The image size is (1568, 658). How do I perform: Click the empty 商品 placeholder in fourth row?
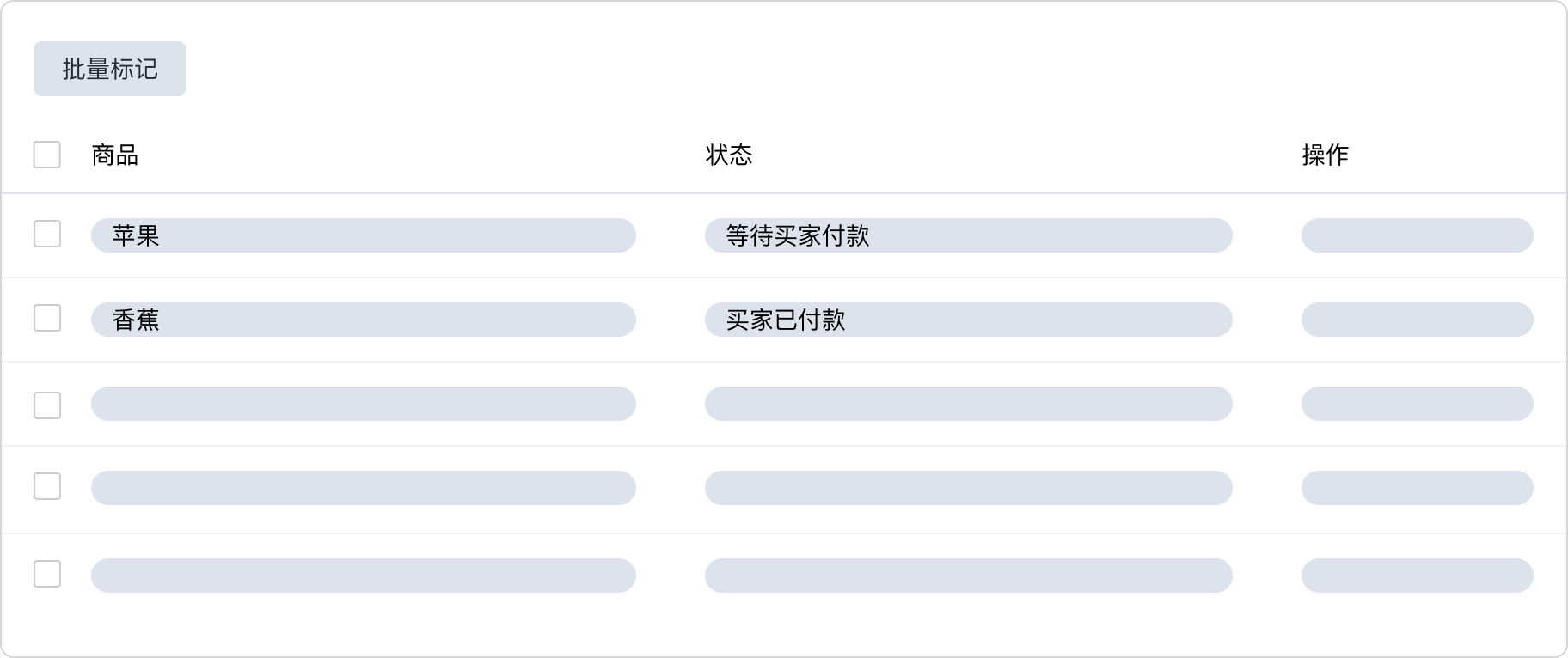coord(363,488)
